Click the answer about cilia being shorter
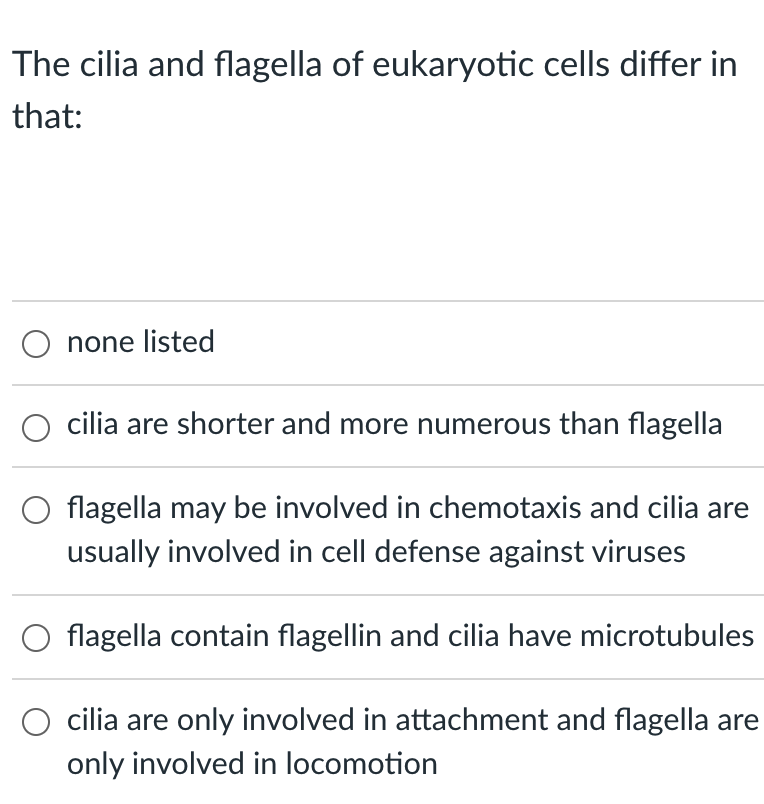Image resolution: width=764 pixels, height=804 pixels. tap(394, 425)
